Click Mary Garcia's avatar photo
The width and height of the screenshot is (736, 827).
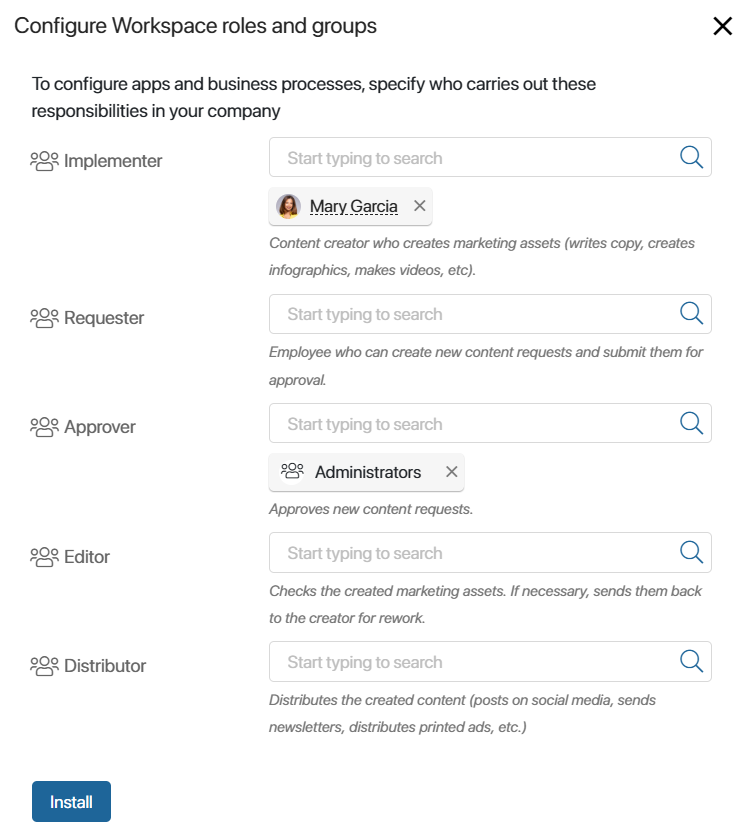coord(289,206)
